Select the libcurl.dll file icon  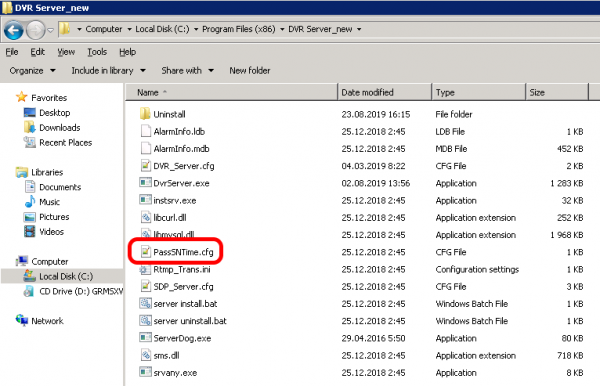click(x=145, y=217)
